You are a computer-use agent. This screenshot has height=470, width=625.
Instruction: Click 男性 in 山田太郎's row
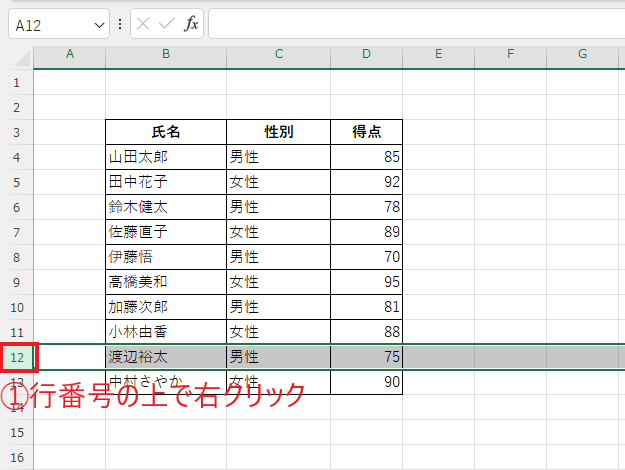(279, 157)
